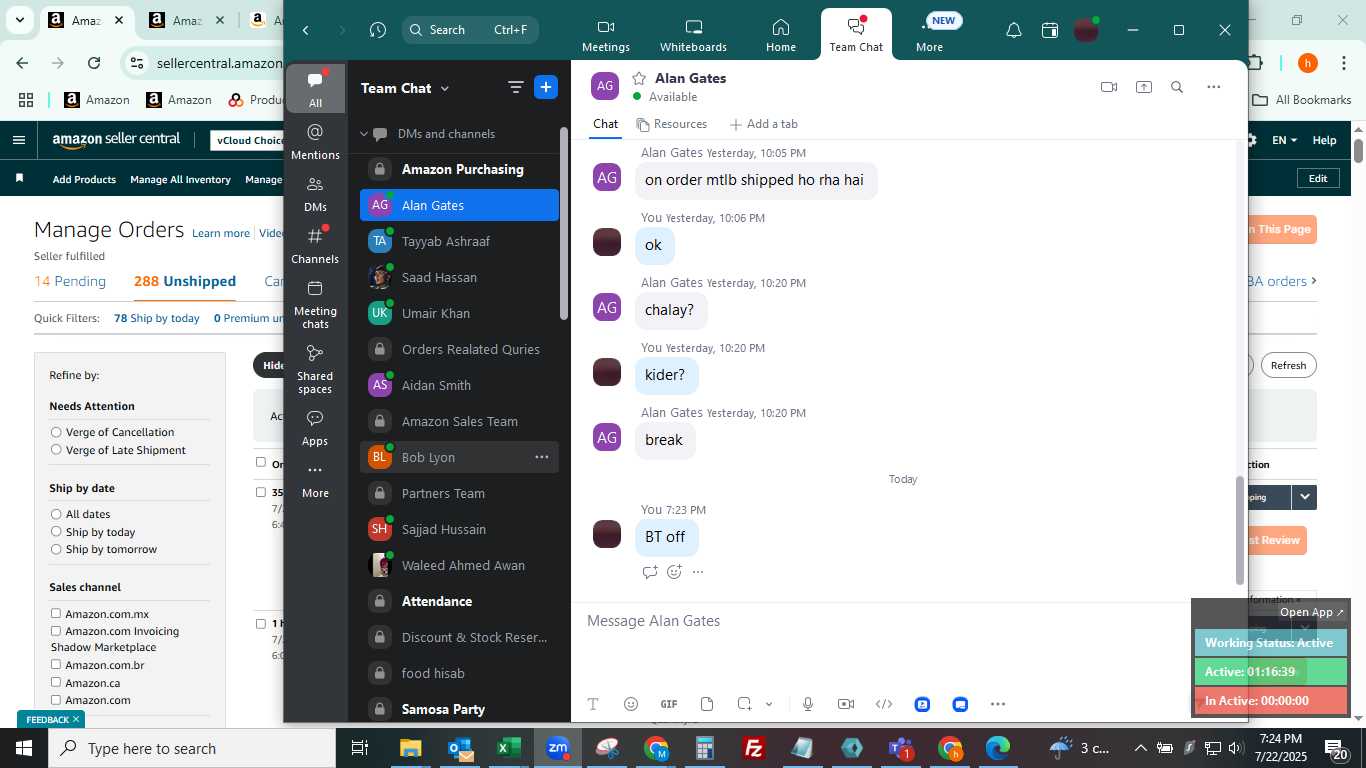
Task: Open DMs in Zoom sidebar
Action: pyautogui.click(x=315, y=193)
